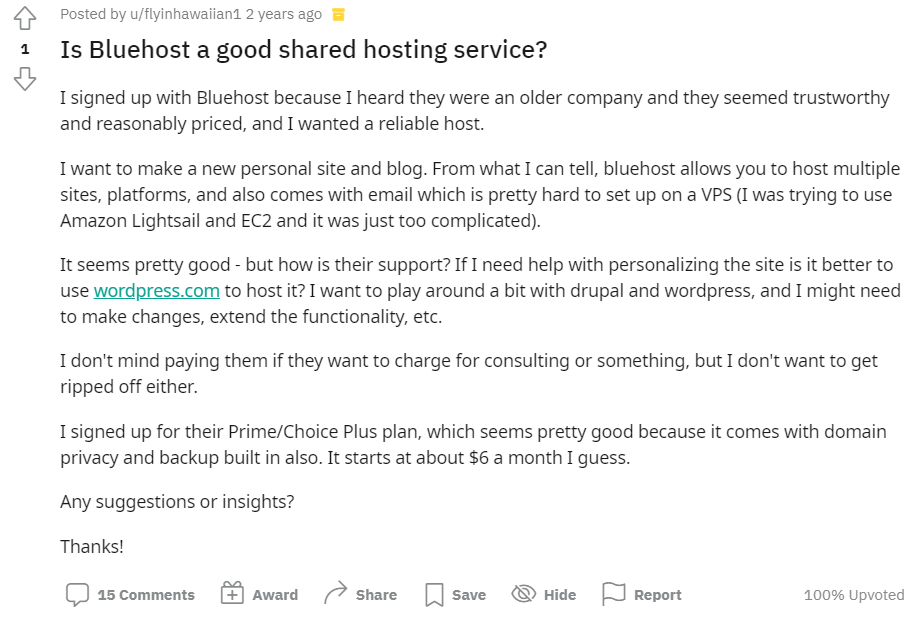Image resolution: width=923 pixels, height=633 pixels.
Task: Click the "Share" text label
Action: click(376, 595)
